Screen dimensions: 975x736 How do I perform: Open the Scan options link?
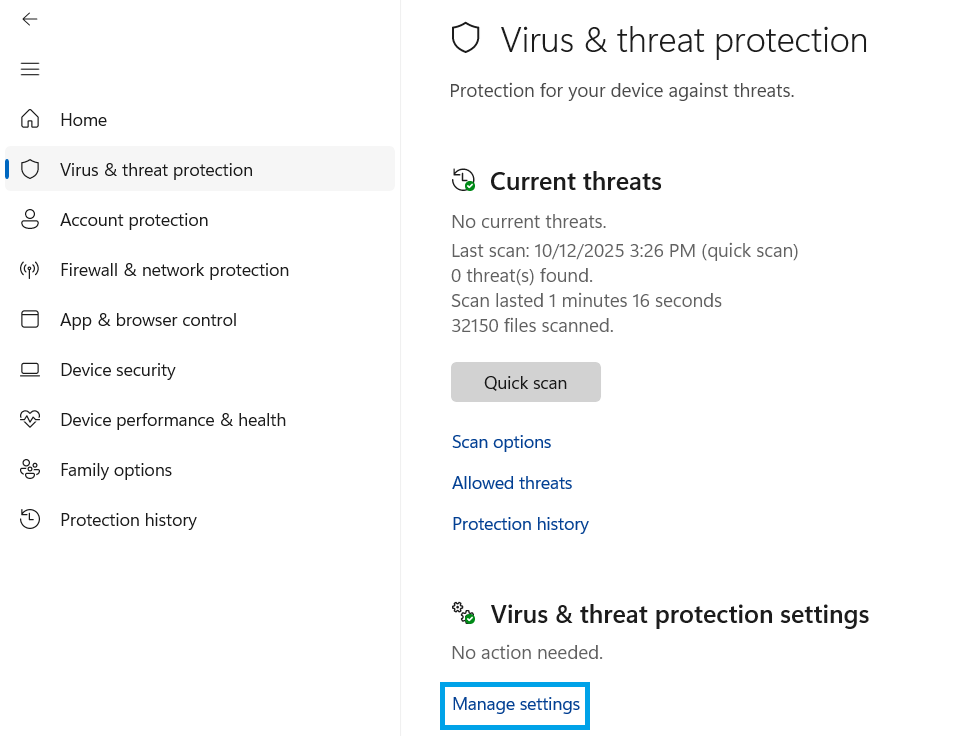click(501, 442)
